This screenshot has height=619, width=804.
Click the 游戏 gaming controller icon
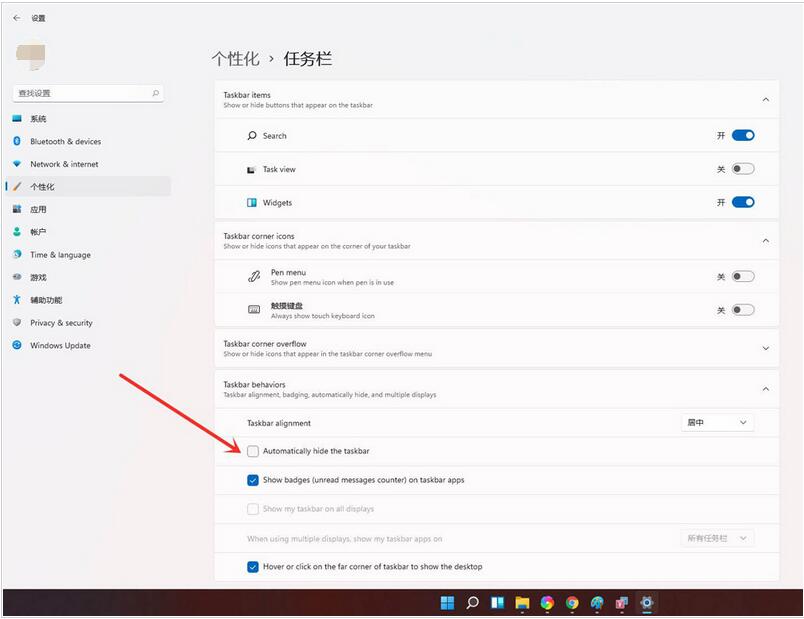click(x=17, y=277)
